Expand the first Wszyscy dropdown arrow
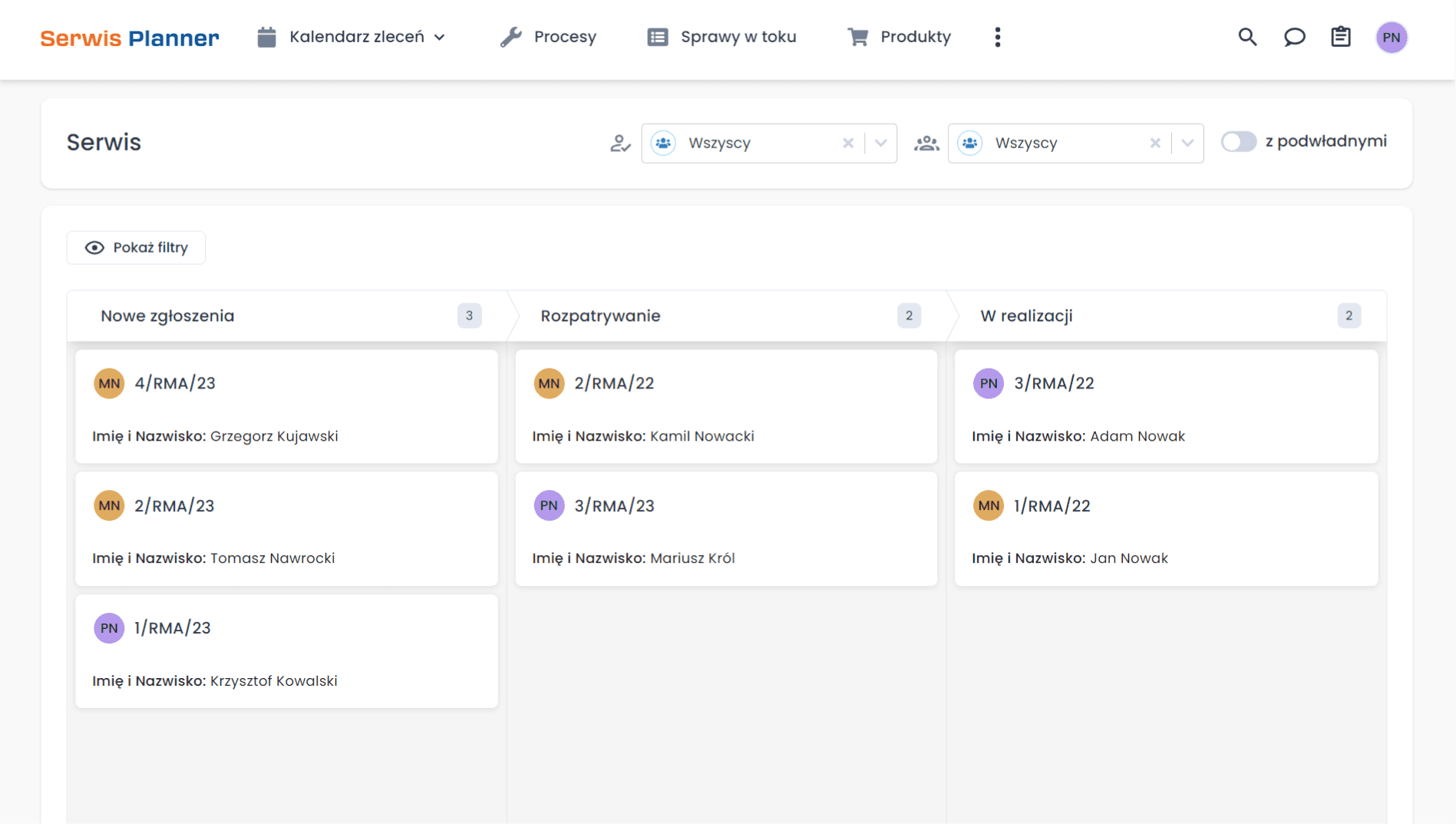 point(881,143)
